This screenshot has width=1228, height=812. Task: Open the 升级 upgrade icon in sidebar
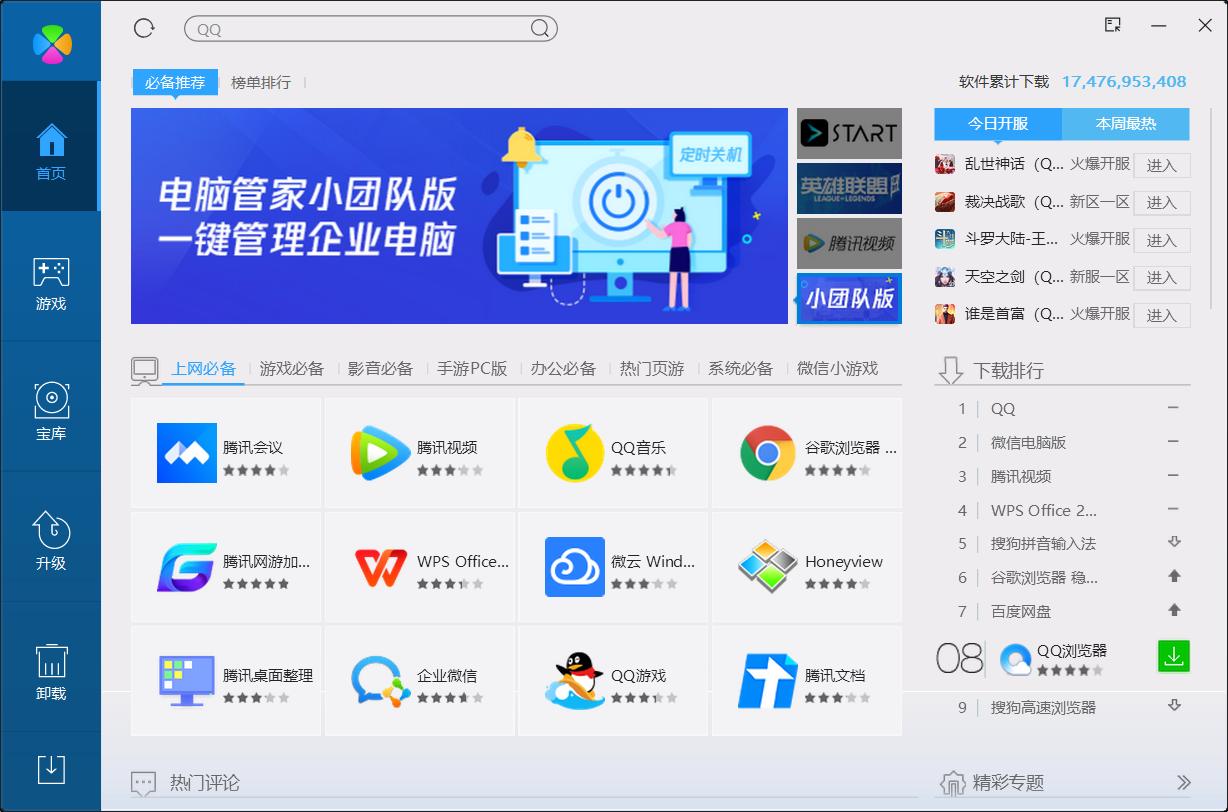tap(50, 535)
